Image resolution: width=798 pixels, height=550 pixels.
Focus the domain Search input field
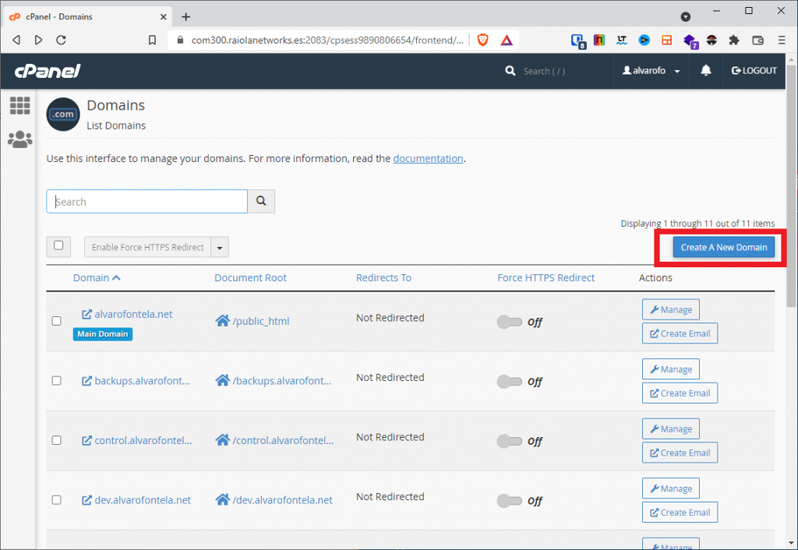(x=147, y=201)
